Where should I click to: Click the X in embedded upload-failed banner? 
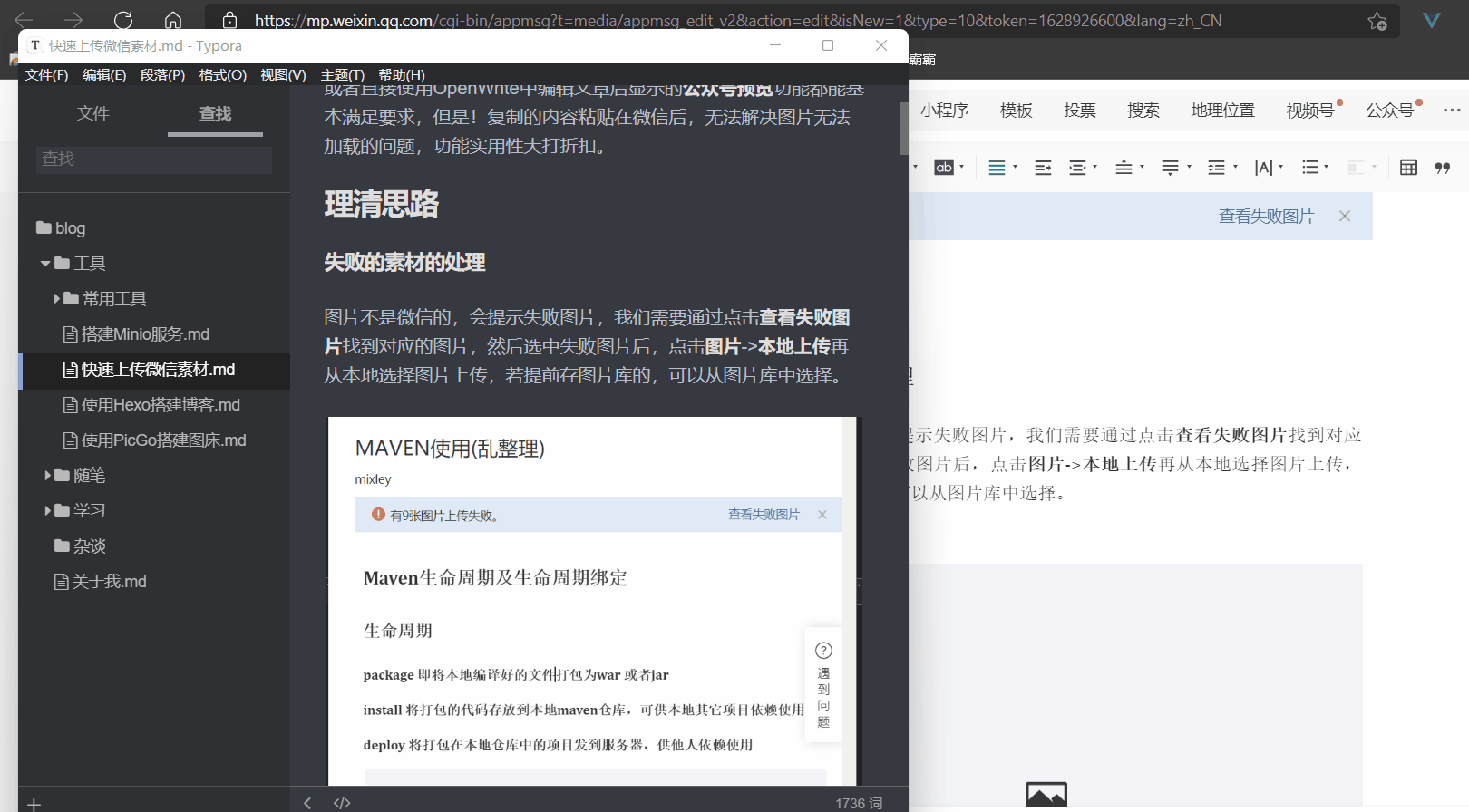point(822,514)
